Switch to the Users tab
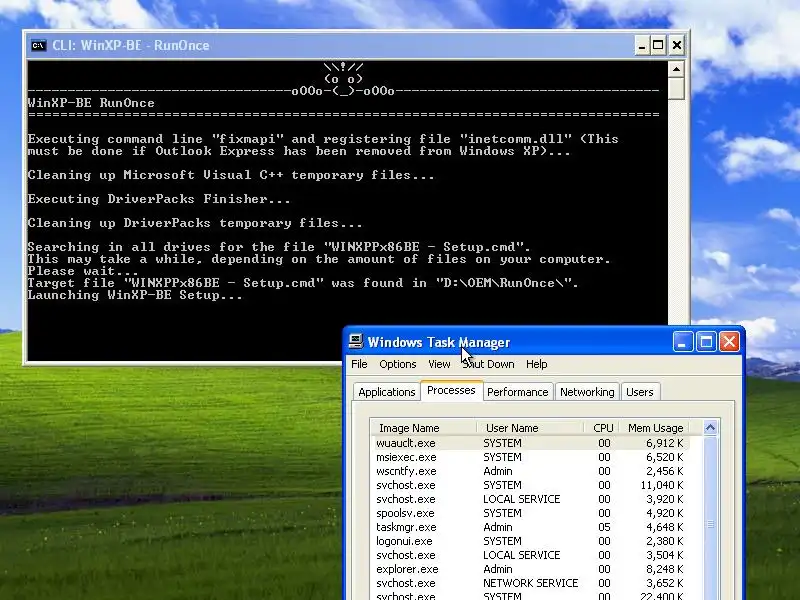 (639, 392)
